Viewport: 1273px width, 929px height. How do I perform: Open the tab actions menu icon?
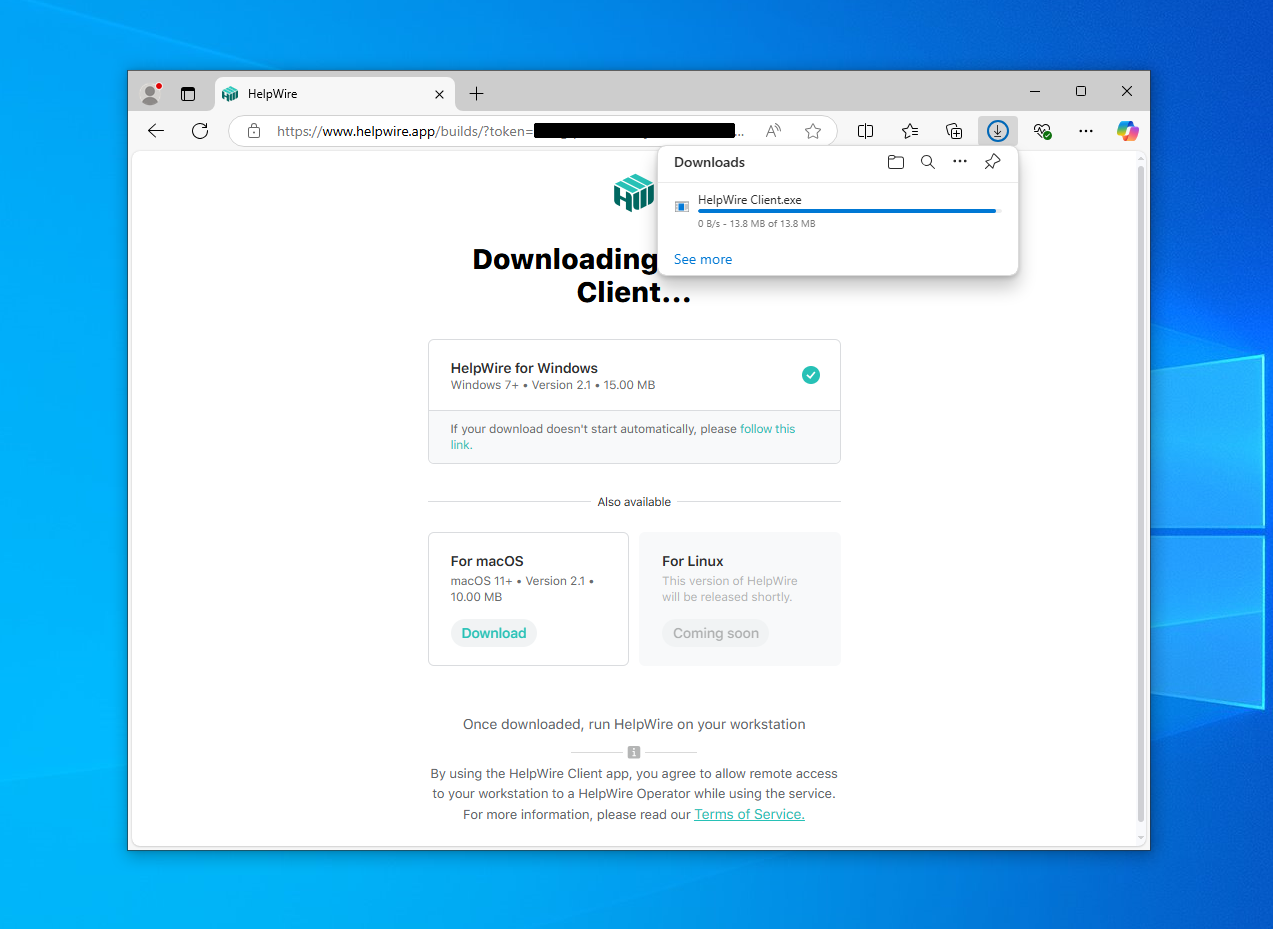(187, 94)
